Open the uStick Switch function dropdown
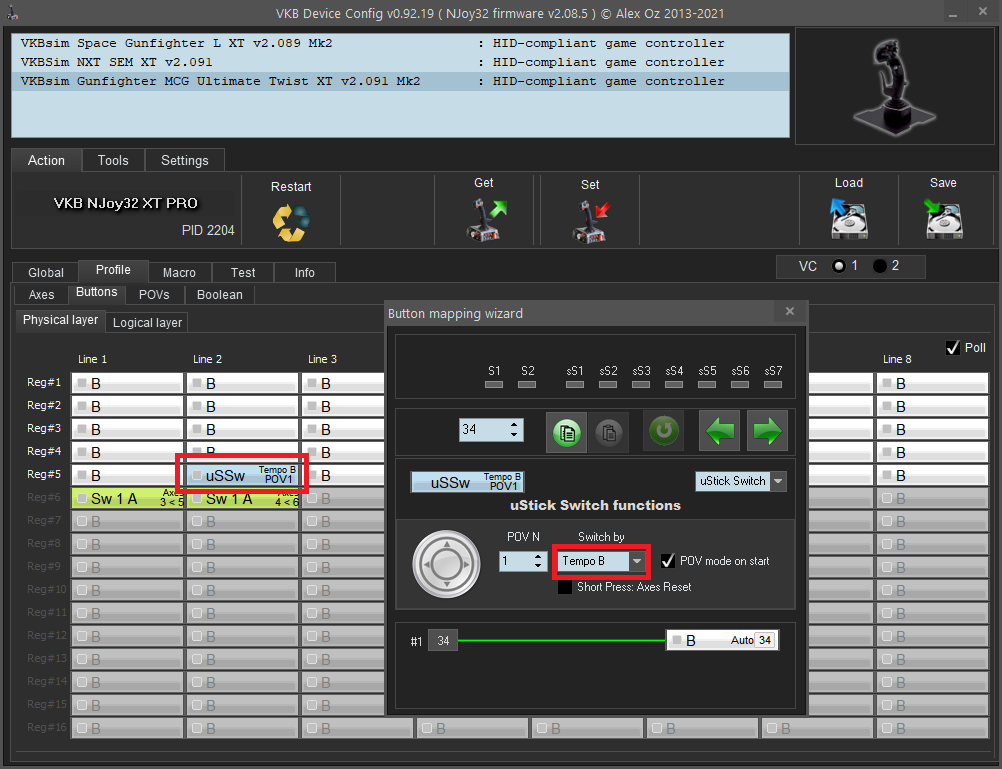 point(778,481)
